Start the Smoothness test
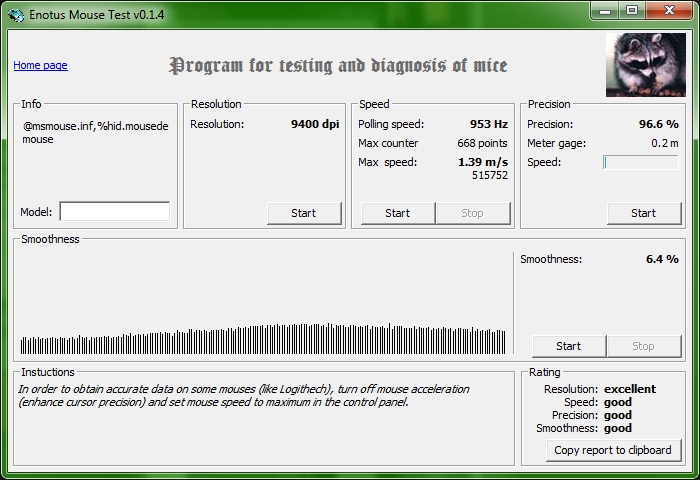The image size is (700, 480). (569, 346)
